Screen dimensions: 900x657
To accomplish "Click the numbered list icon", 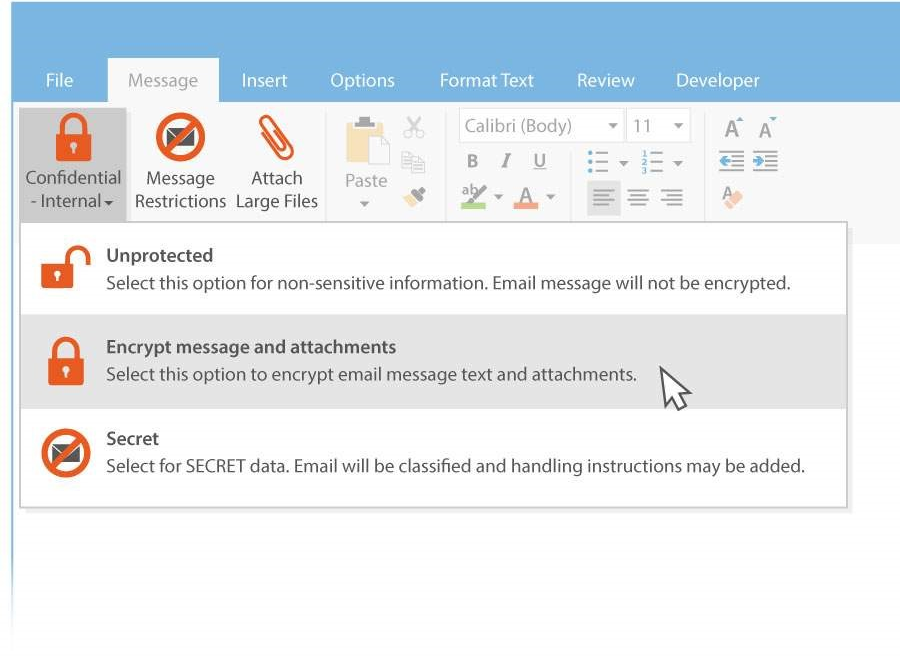I will (652, 162).
